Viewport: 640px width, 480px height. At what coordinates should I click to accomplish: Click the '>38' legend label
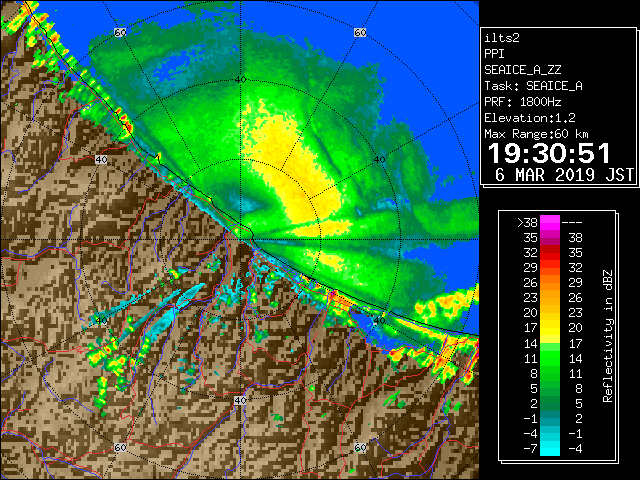click(527, 223)
